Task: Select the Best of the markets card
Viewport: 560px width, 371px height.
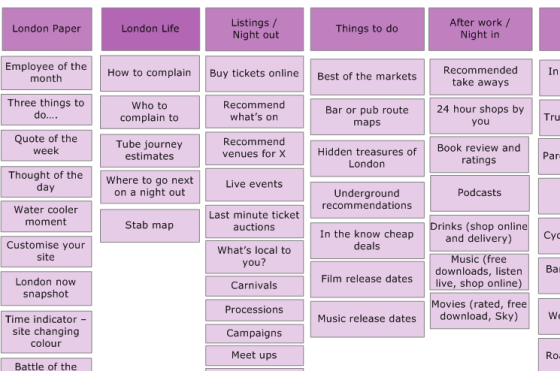Action: pos(367,77)
